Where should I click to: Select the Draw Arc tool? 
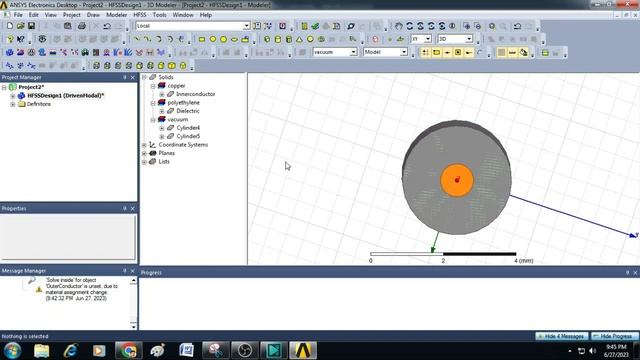(x=158, y=39)
